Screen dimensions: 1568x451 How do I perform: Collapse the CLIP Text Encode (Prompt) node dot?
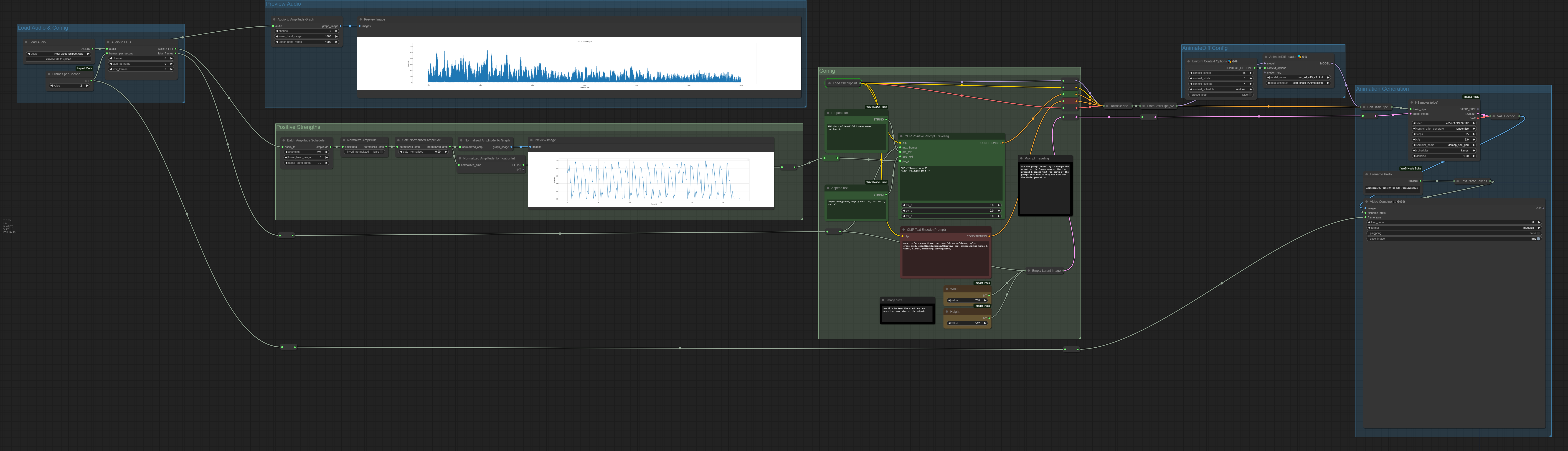[904, 230]
